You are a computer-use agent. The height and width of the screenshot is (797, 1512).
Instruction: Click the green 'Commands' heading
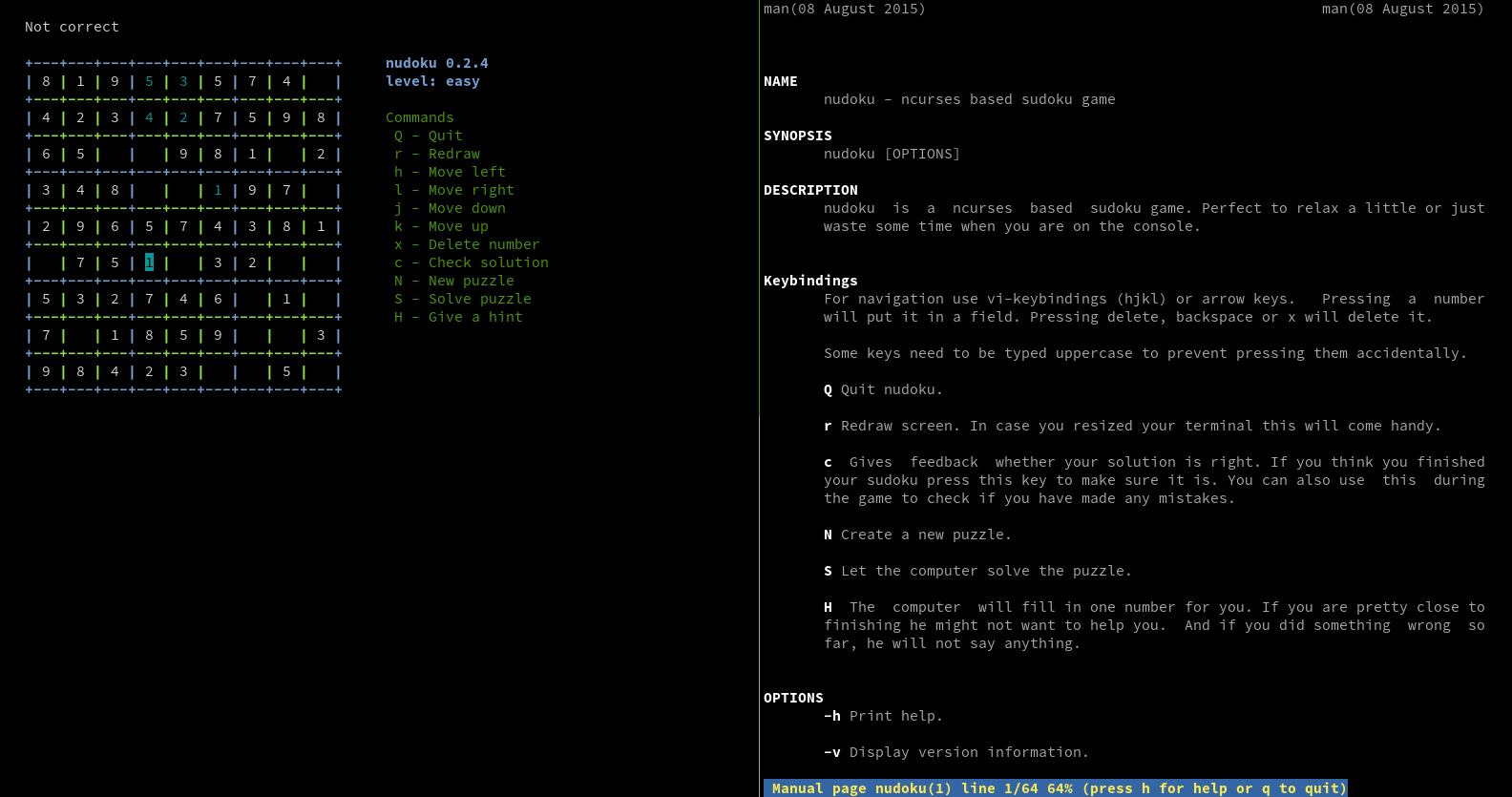[420, 117]
